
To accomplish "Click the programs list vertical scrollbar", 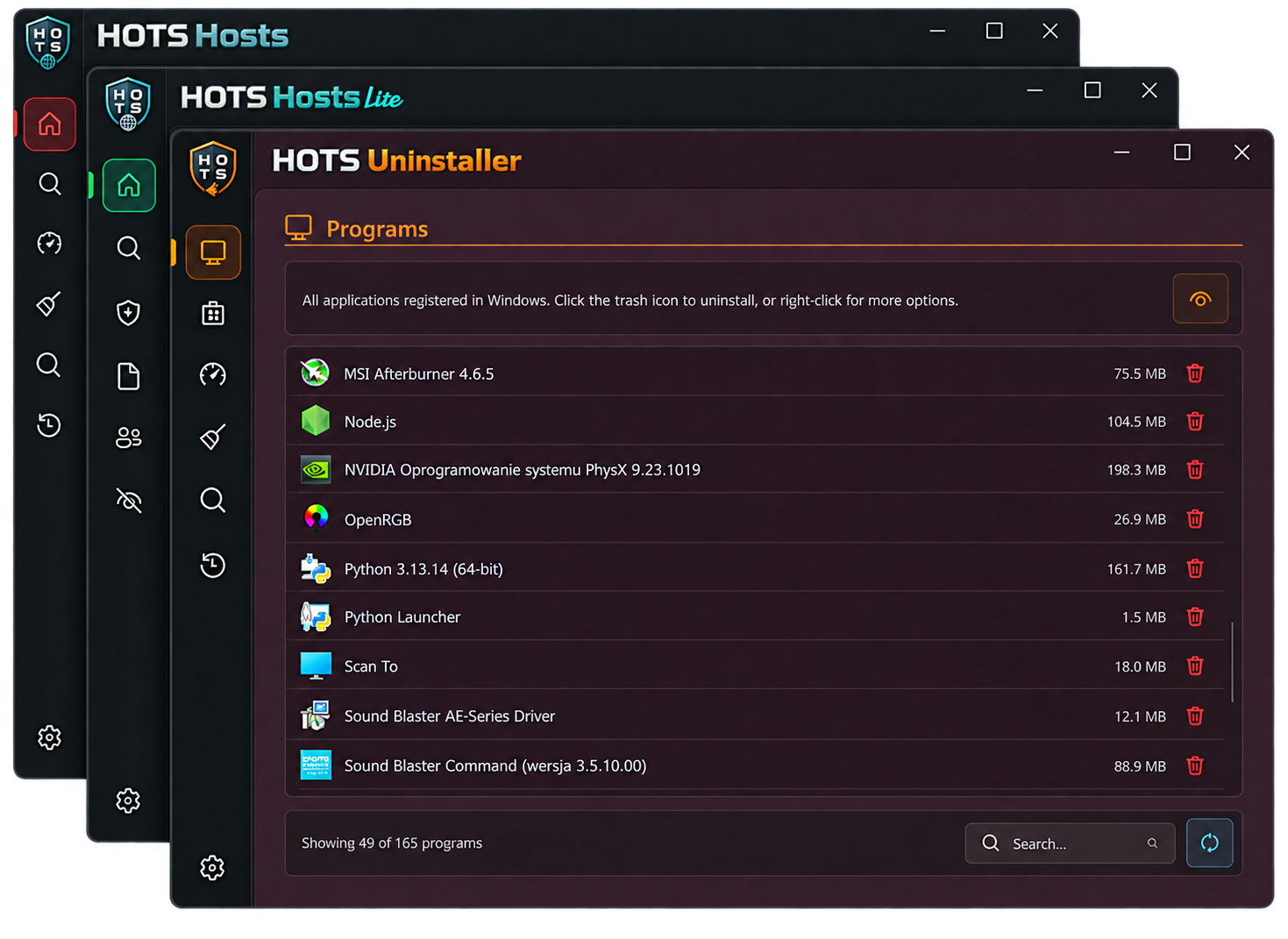I will (1233, 662).
